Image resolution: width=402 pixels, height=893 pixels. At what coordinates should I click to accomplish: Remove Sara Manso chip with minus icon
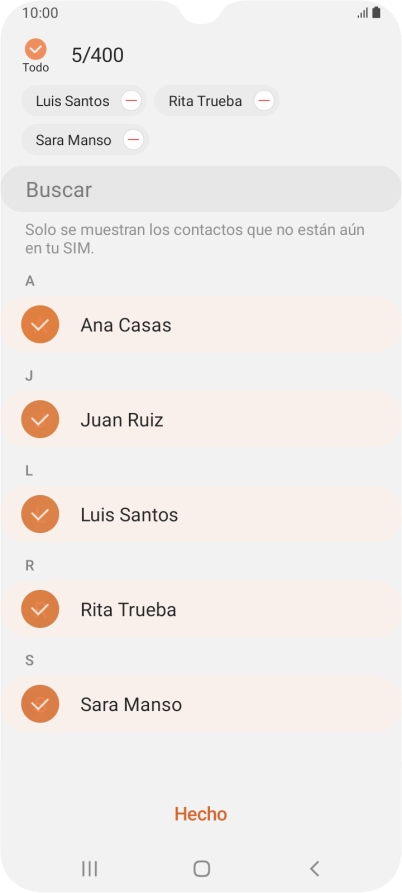click(x=133, y=140)
